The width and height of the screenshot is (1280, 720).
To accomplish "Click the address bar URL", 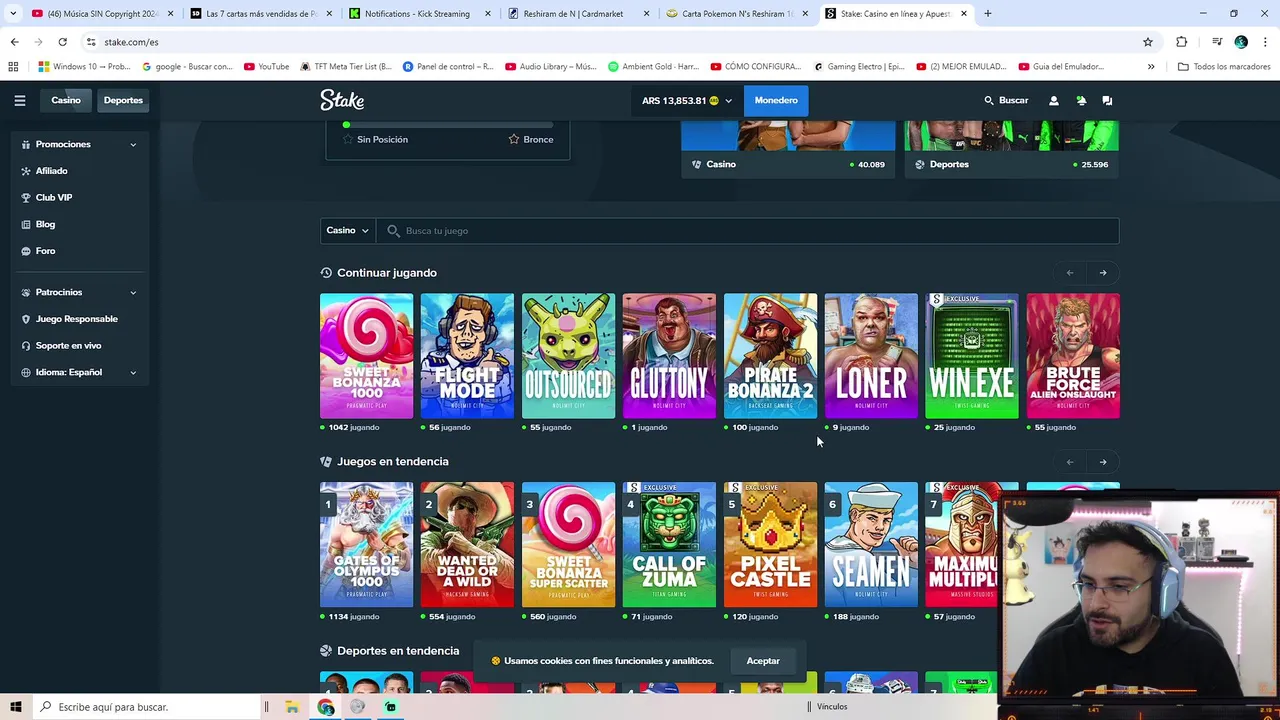I will 131,42.
